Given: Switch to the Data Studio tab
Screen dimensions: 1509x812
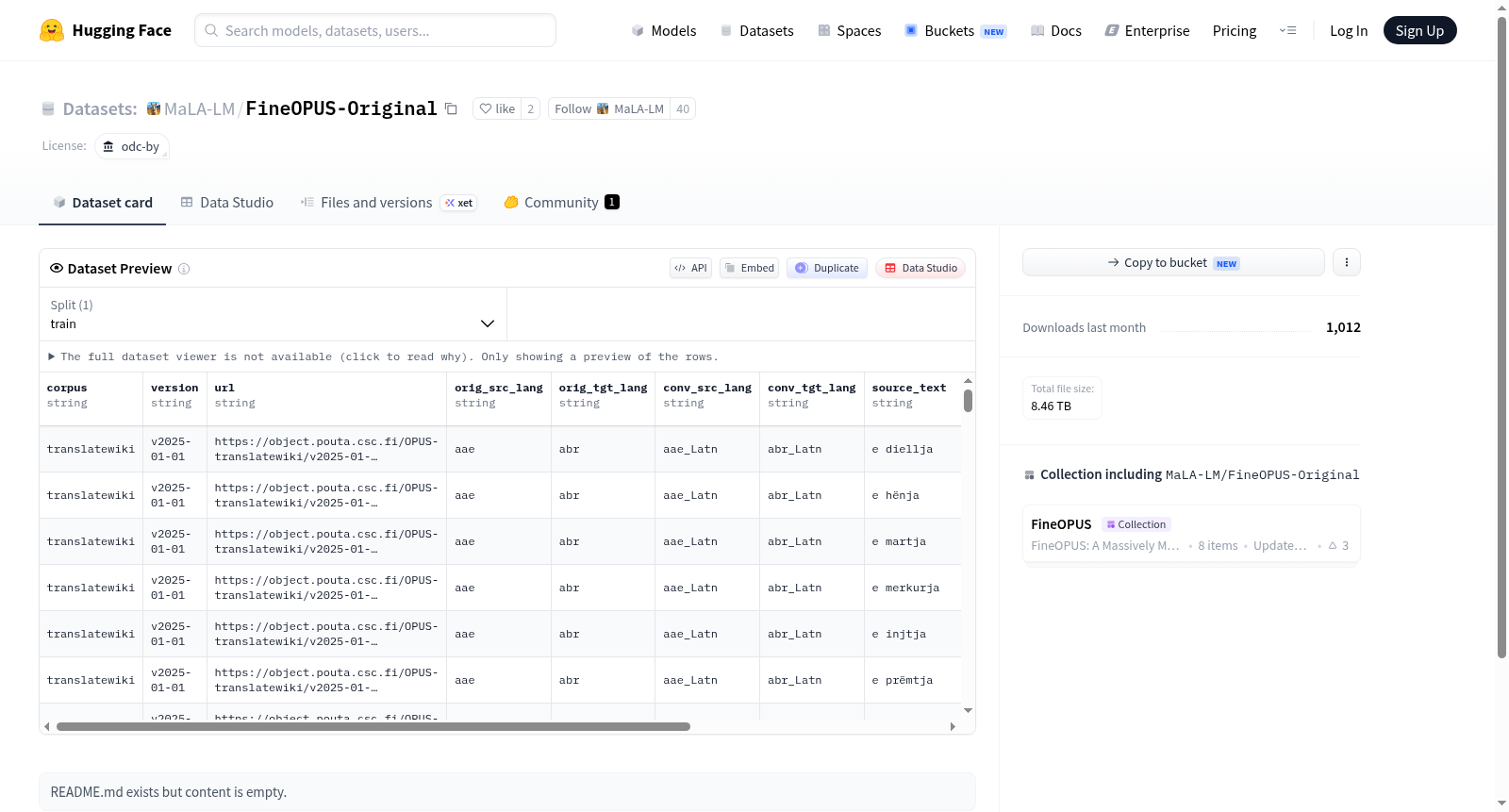Looking at the screenshot, I should [x=227, y=203].
